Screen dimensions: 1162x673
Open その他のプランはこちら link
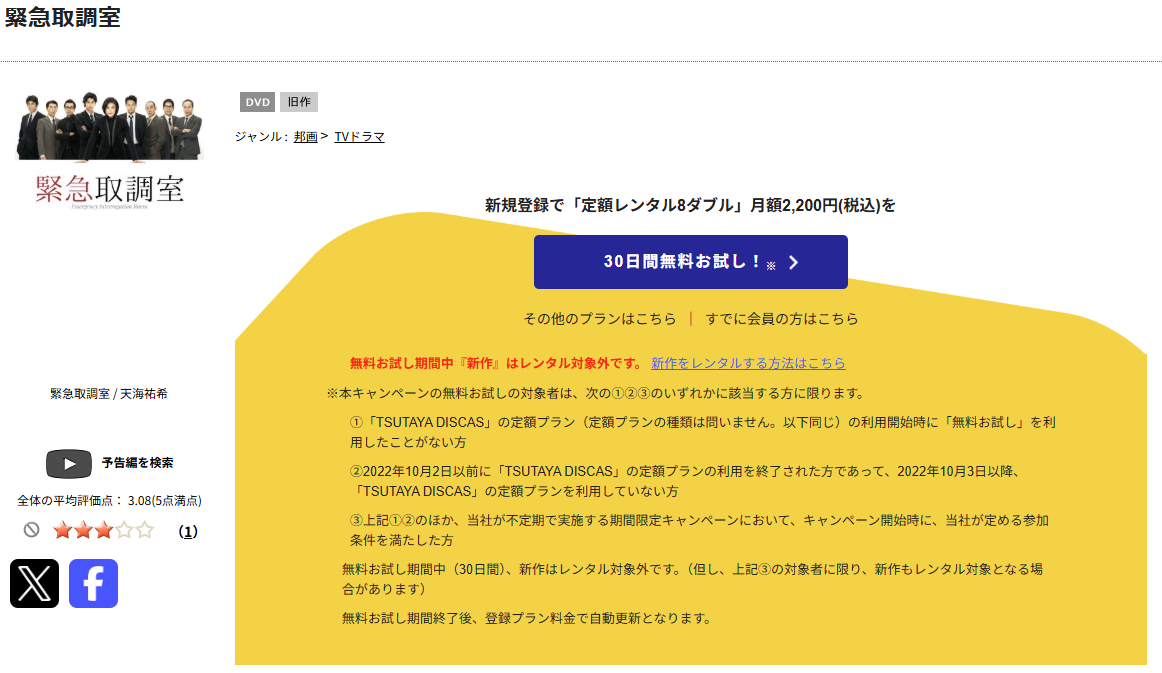pyautogui.click(x=600, y=319)
